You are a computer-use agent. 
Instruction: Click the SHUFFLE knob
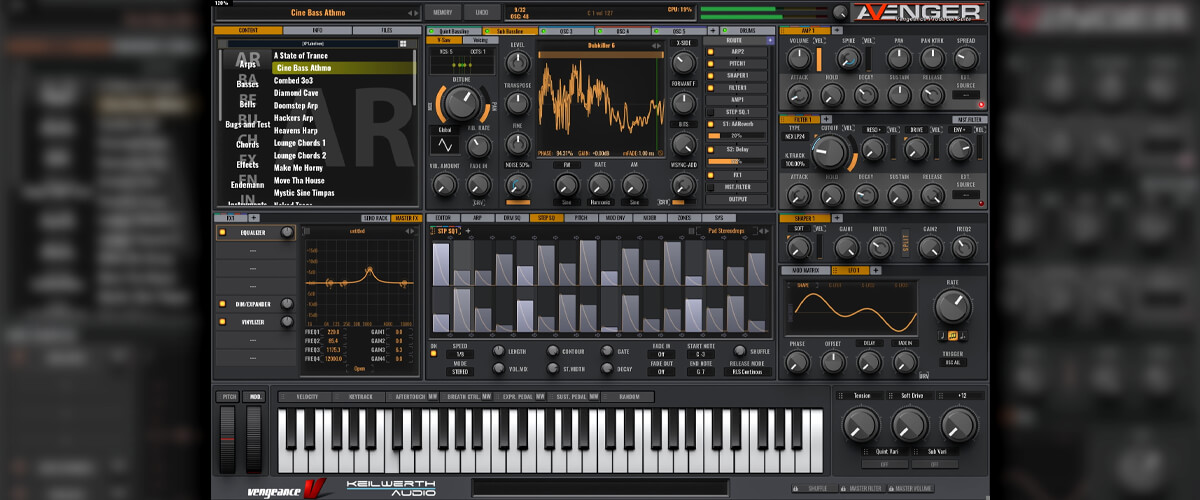pyautogui.click(x=739, y=351)
